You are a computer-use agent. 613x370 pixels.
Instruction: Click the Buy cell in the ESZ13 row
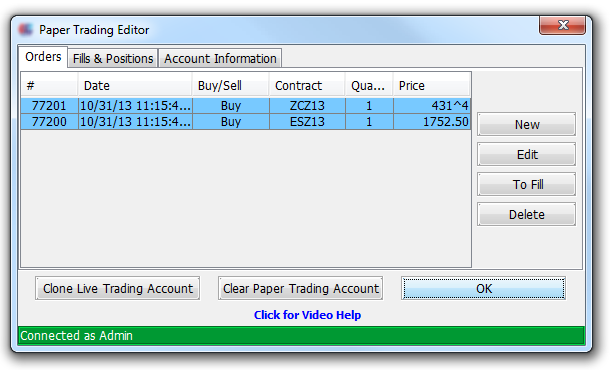pyautogui.click(x=231, y=122)
